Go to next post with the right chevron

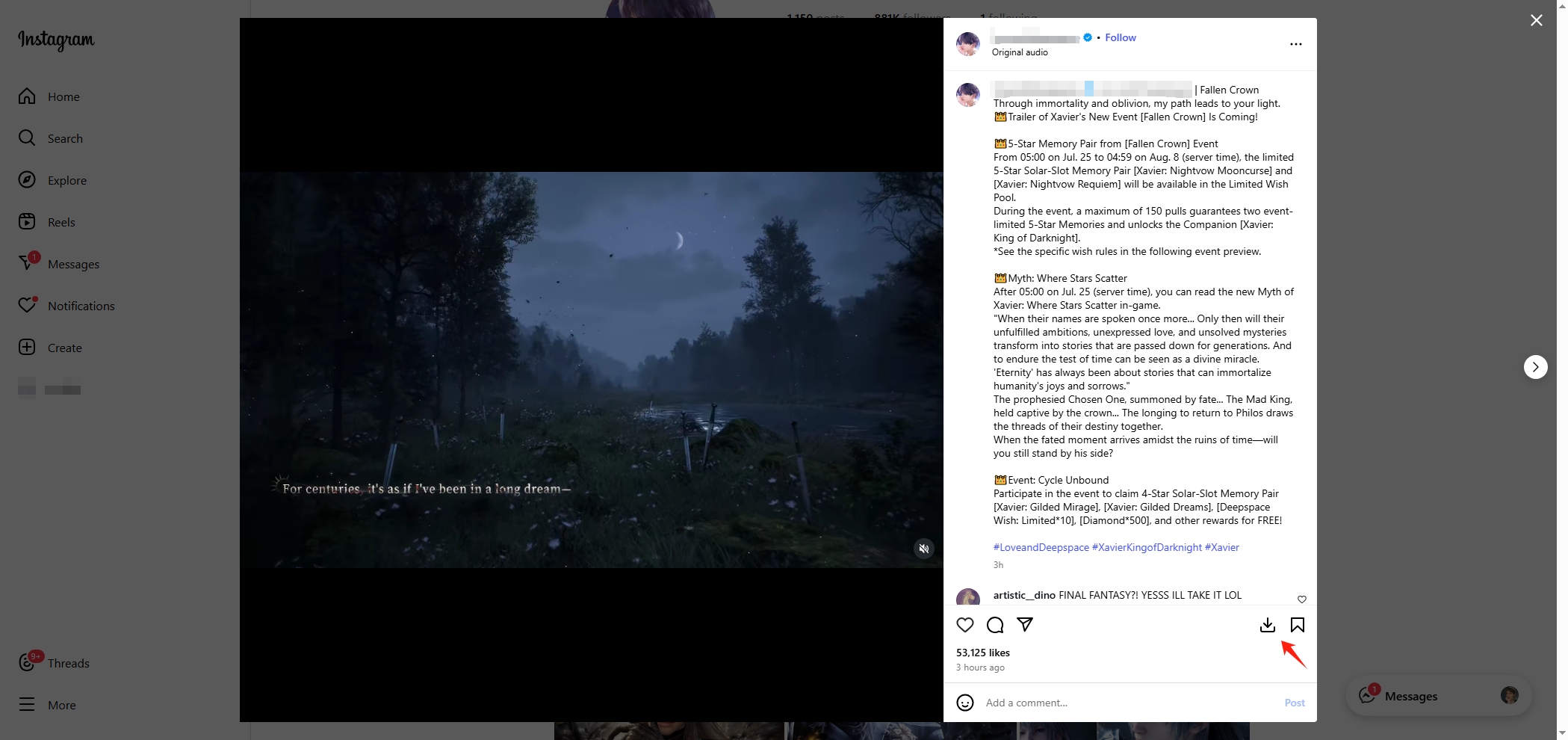[x=1536, y=367]
